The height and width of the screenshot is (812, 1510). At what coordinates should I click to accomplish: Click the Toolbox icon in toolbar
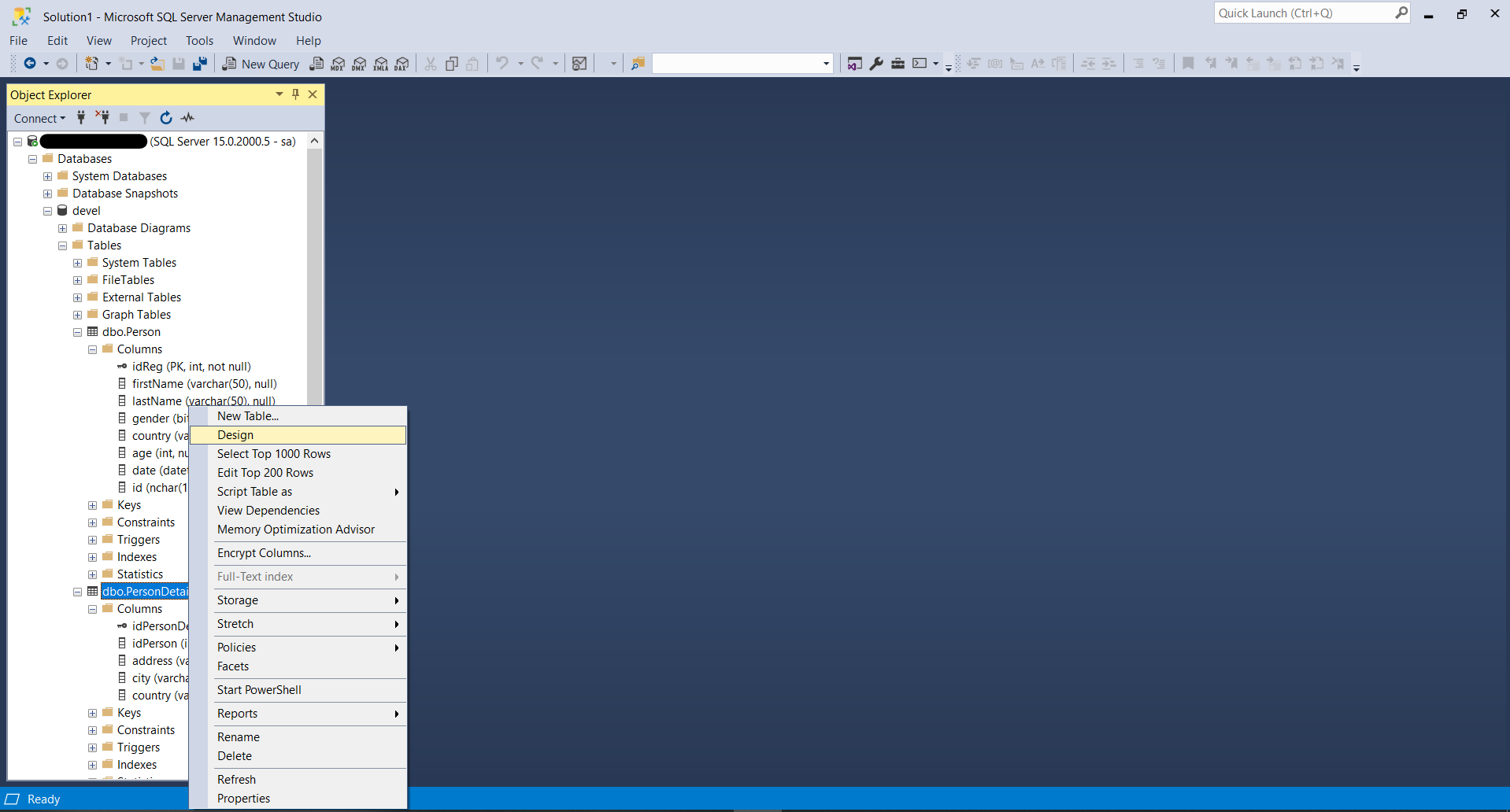[x=897, y=64]
